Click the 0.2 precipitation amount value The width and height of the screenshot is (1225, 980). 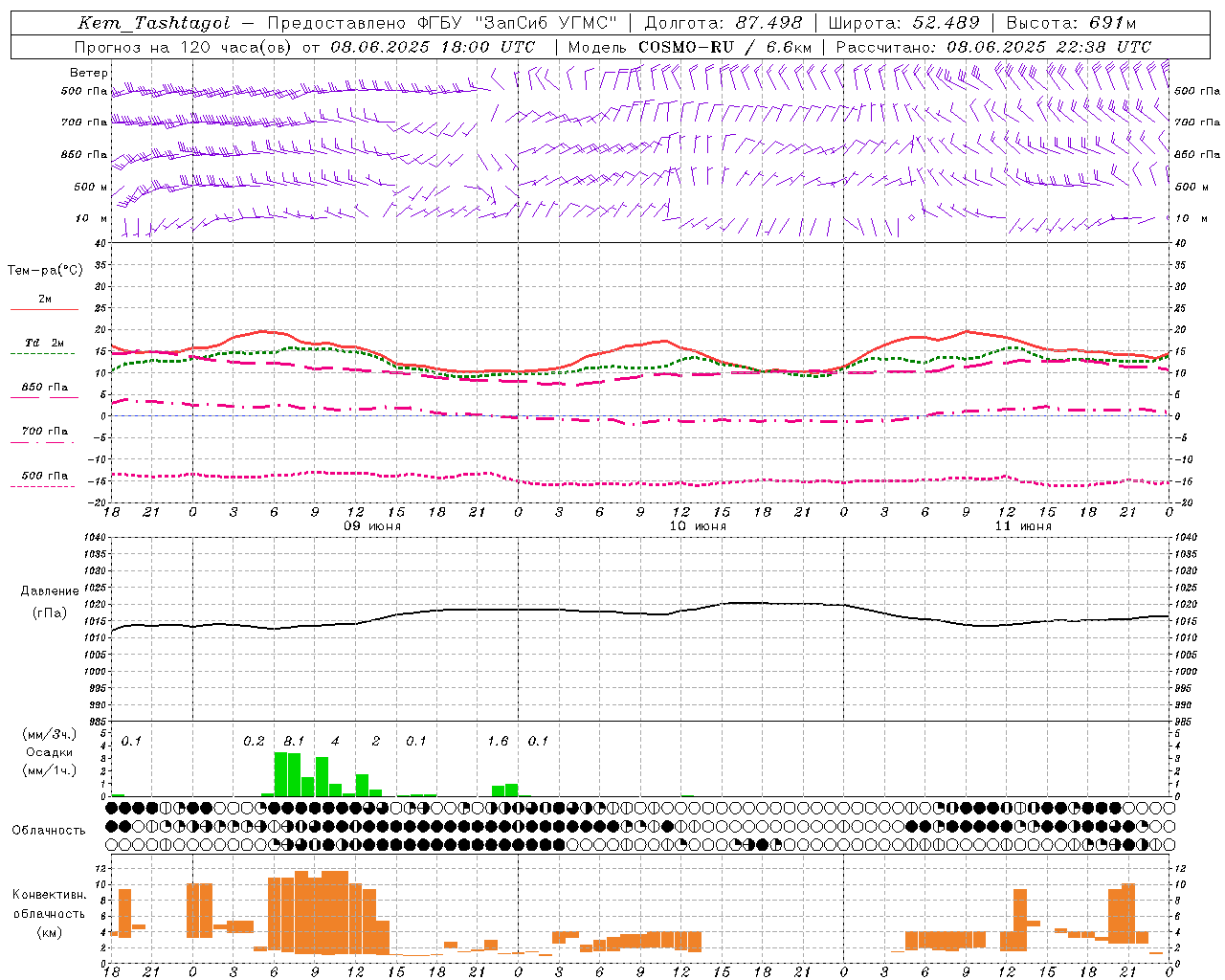254,742
